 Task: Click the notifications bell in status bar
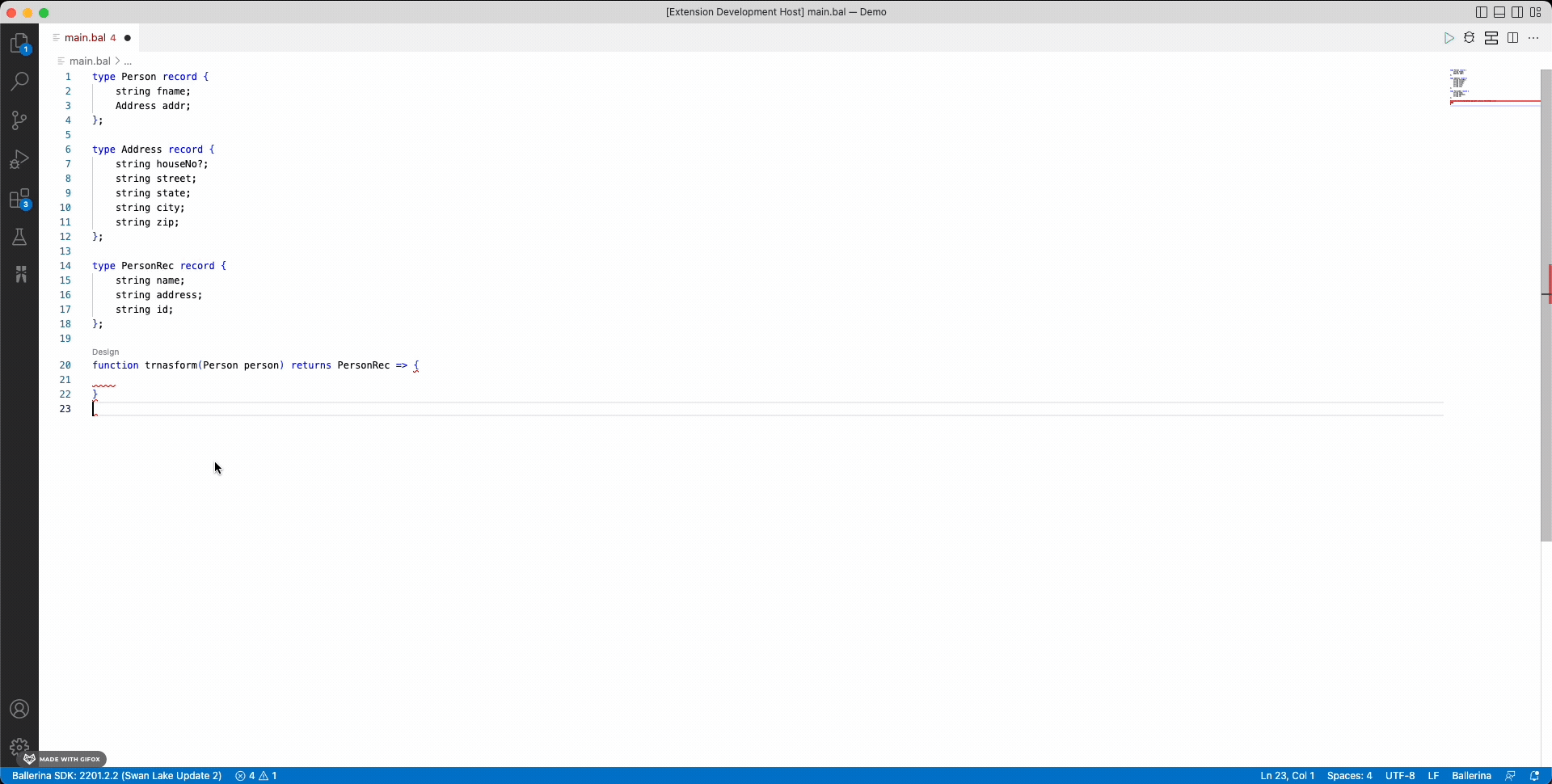point(1534,776)
